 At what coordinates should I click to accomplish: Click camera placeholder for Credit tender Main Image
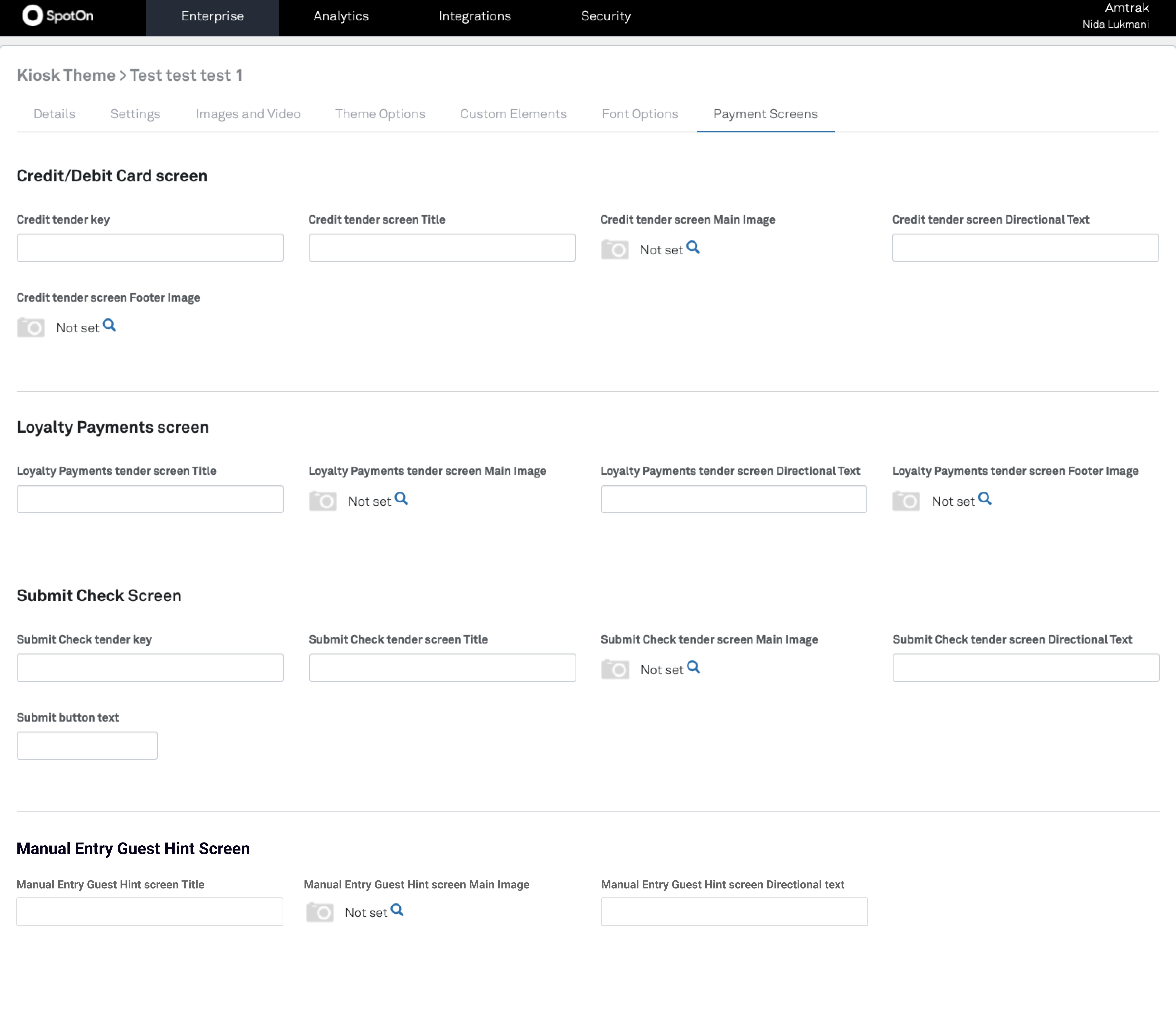coord(615,250)
